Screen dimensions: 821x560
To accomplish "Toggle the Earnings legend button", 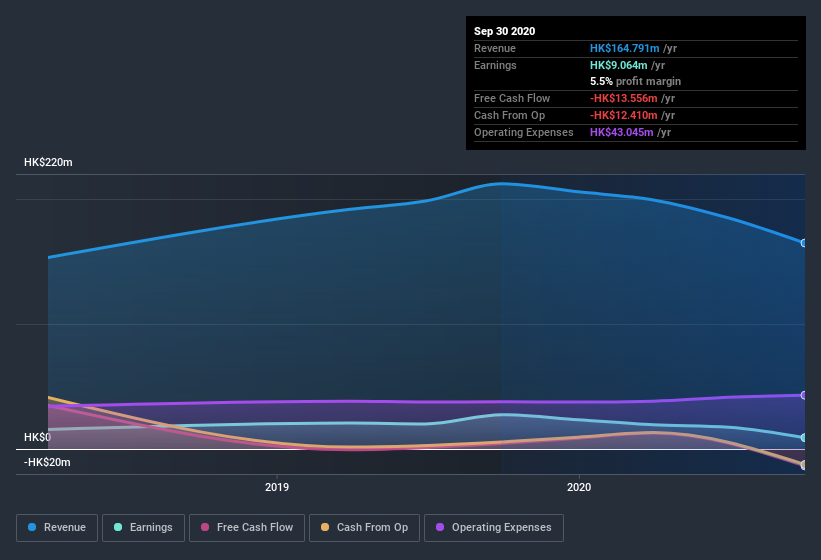I will click(x=143, y=528).
